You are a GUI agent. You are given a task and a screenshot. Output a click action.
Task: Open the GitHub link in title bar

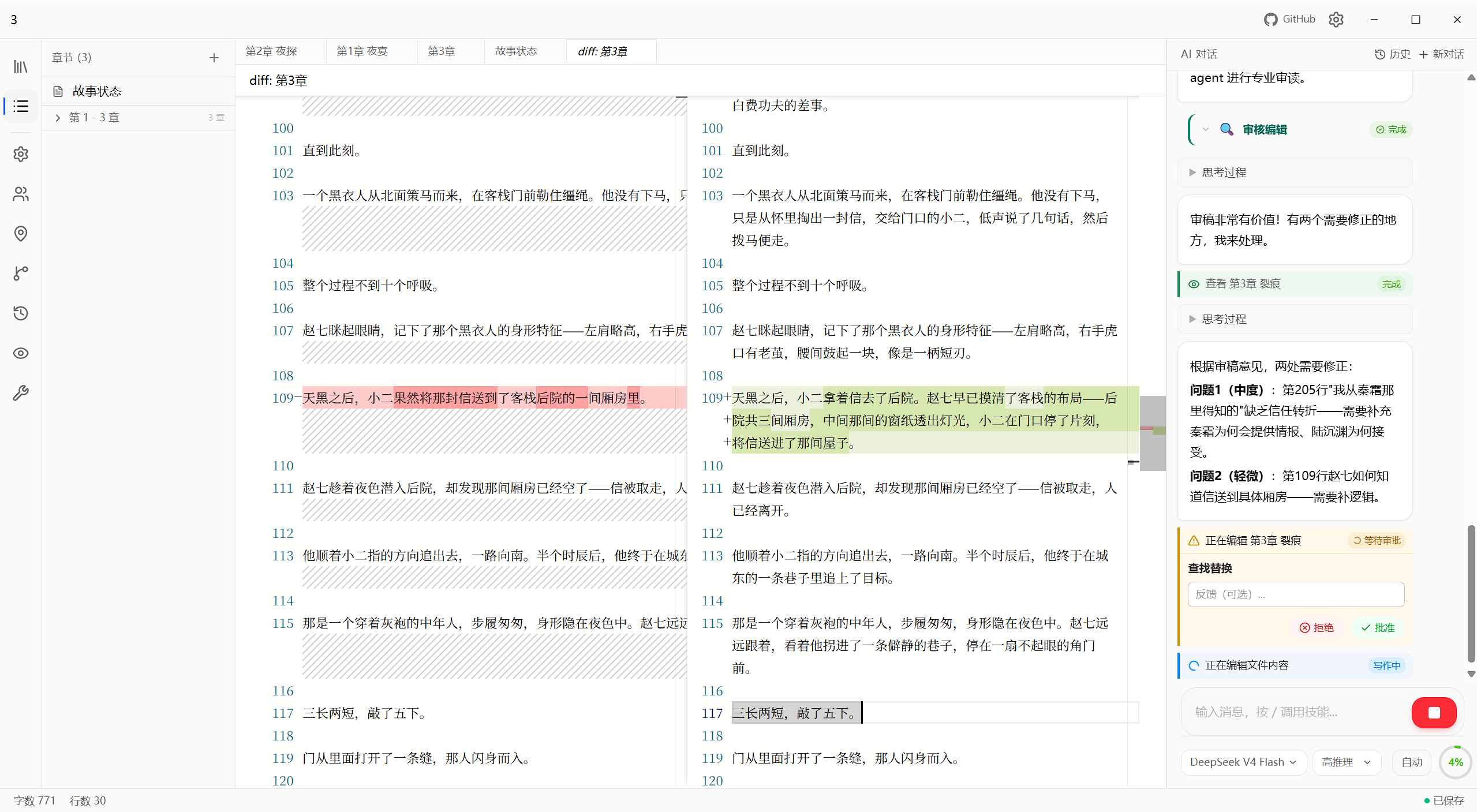tap(1290, 19)
